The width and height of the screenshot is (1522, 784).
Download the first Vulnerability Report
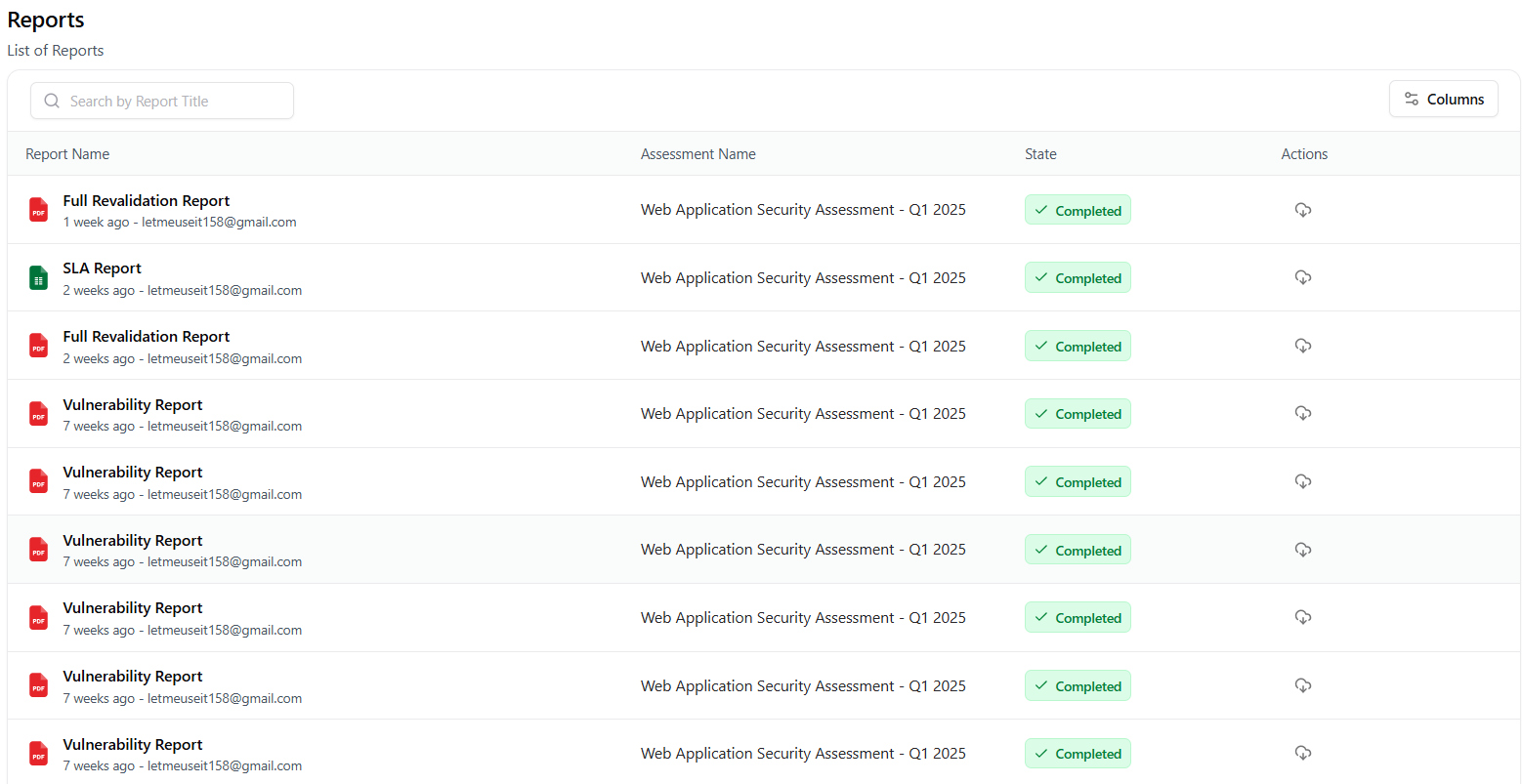pyautogui.click(x=1302, y=413)
